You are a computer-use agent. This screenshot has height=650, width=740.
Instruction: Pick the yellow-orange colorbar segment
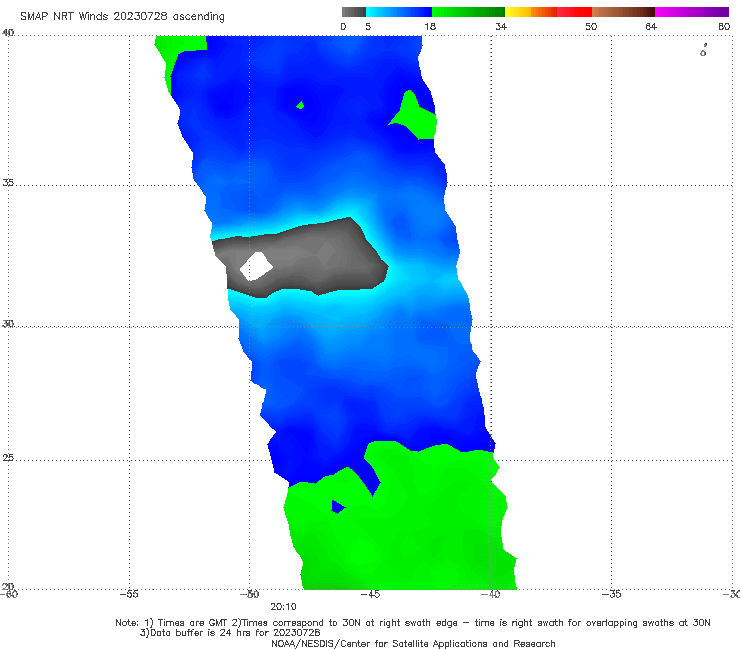tap(530, 12)
